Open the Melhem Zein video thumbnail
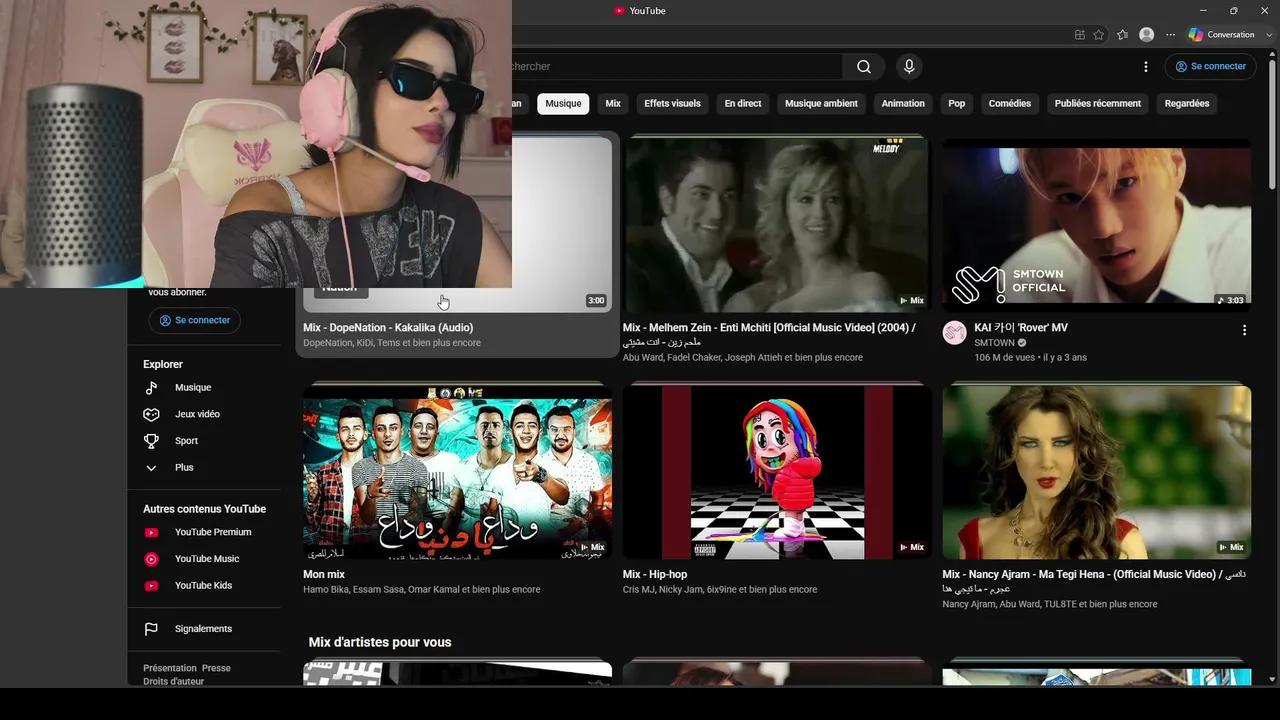Screen dimensions: 1280x720 click(777, 224)
